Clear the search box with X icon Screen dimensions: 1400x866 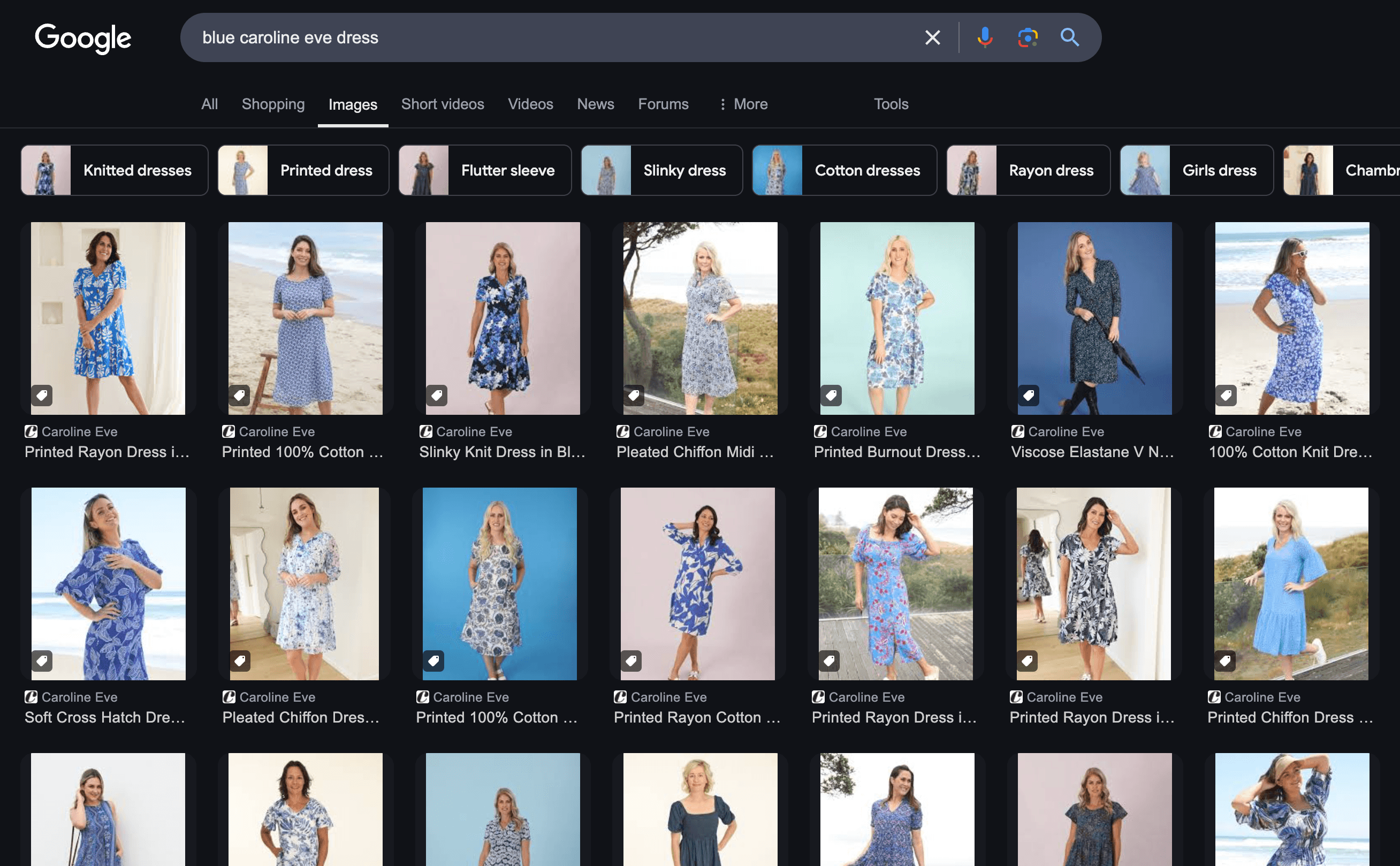pyautogui.click(x=932, y=38)
